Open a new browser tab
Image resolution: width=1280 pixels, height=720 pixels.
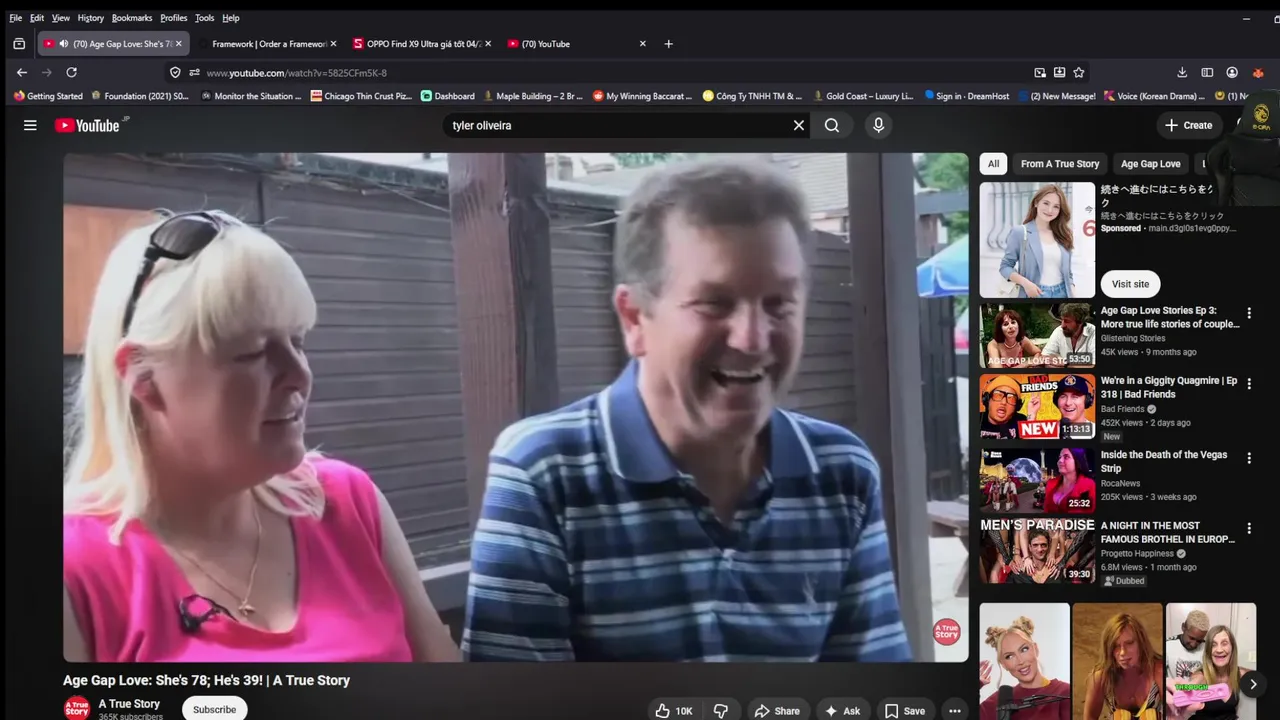coord(668,44)
